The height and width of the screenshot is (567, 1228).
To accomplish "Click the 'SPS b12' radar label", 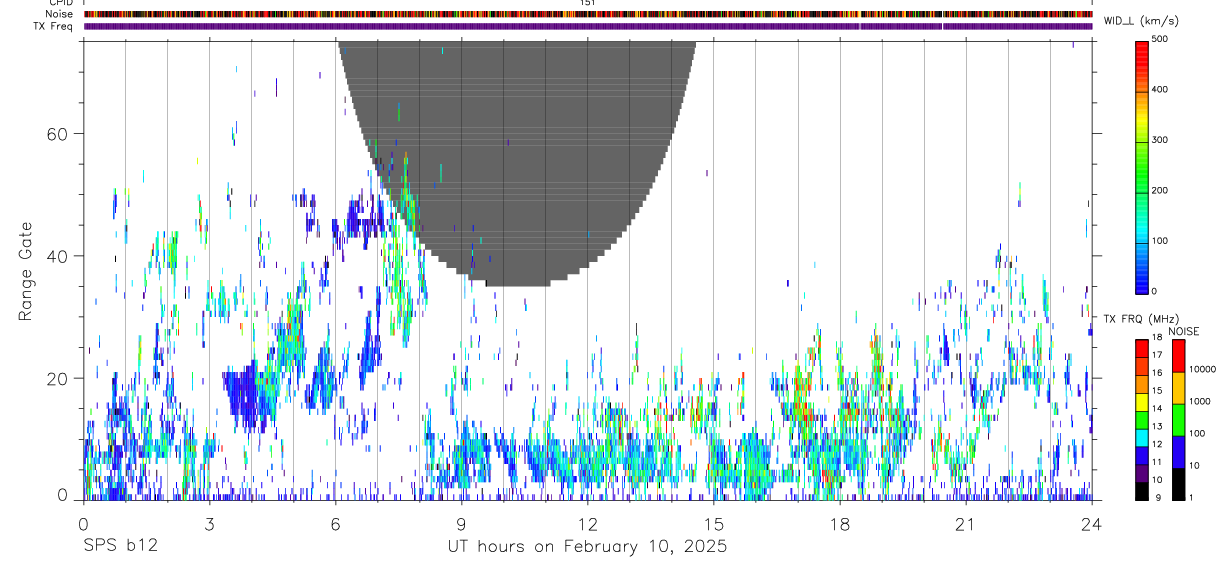I will coord(120,547).
